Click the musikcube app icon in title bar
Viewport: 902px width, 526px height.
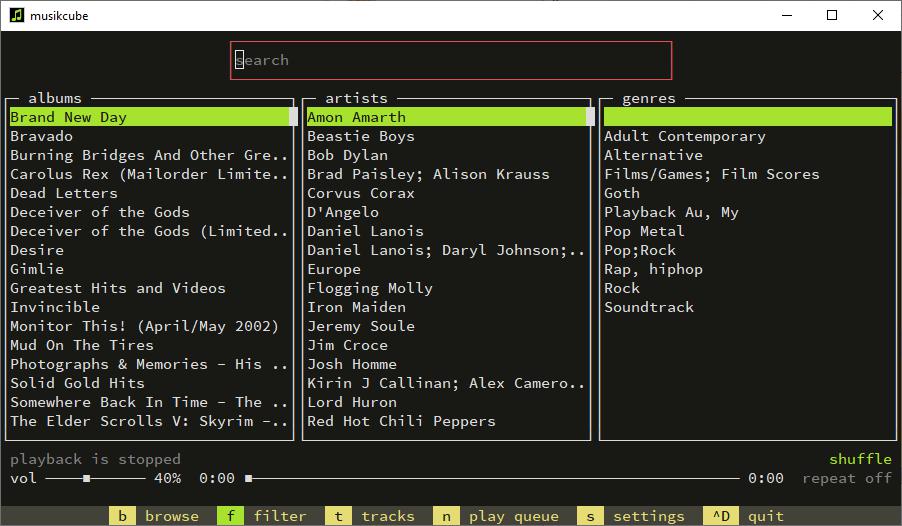(17, 15)
